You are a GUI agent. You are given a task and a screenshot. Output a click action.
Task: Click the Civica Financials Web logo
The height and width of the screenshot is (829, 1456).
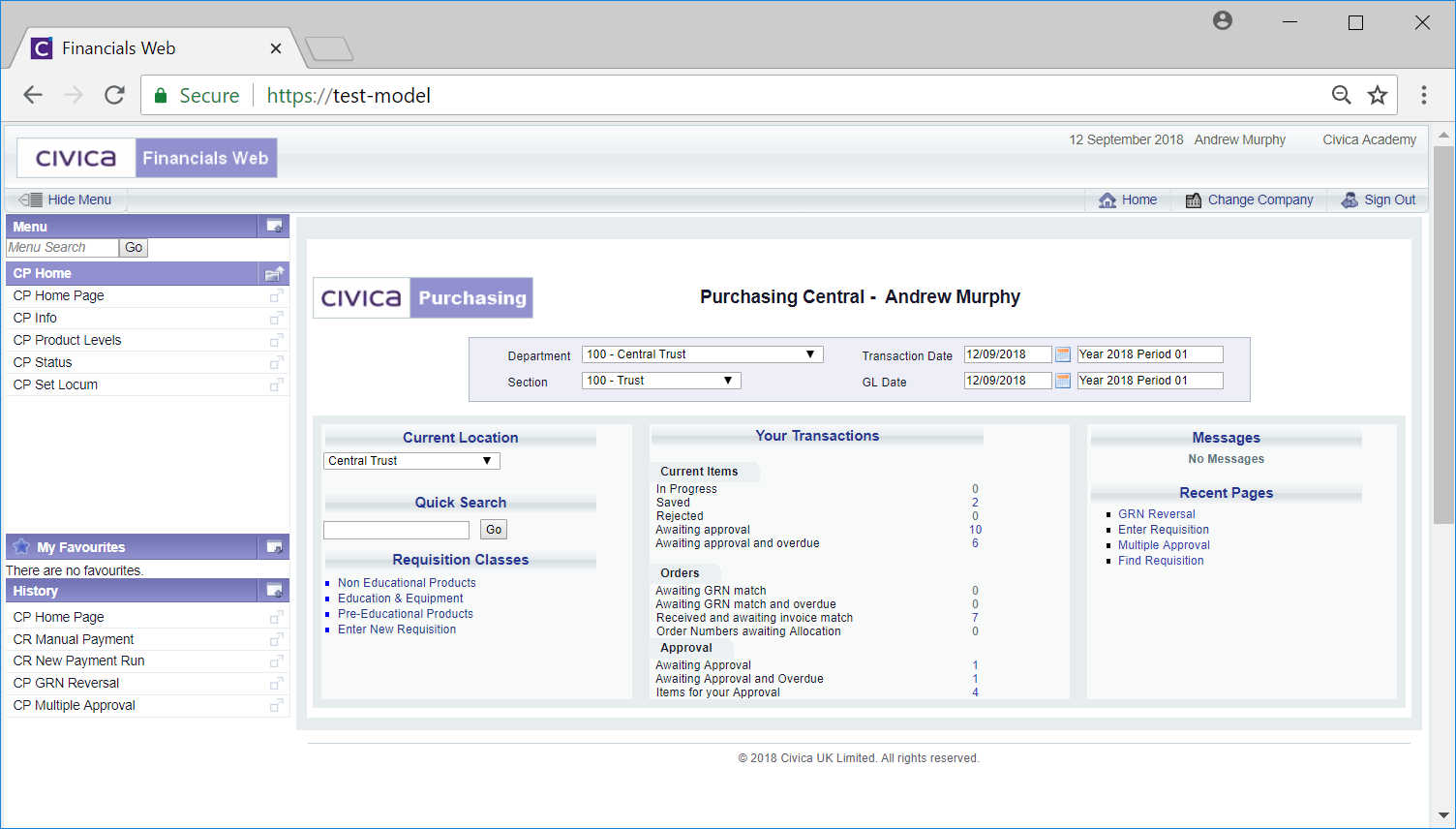[x=147, y=158]
